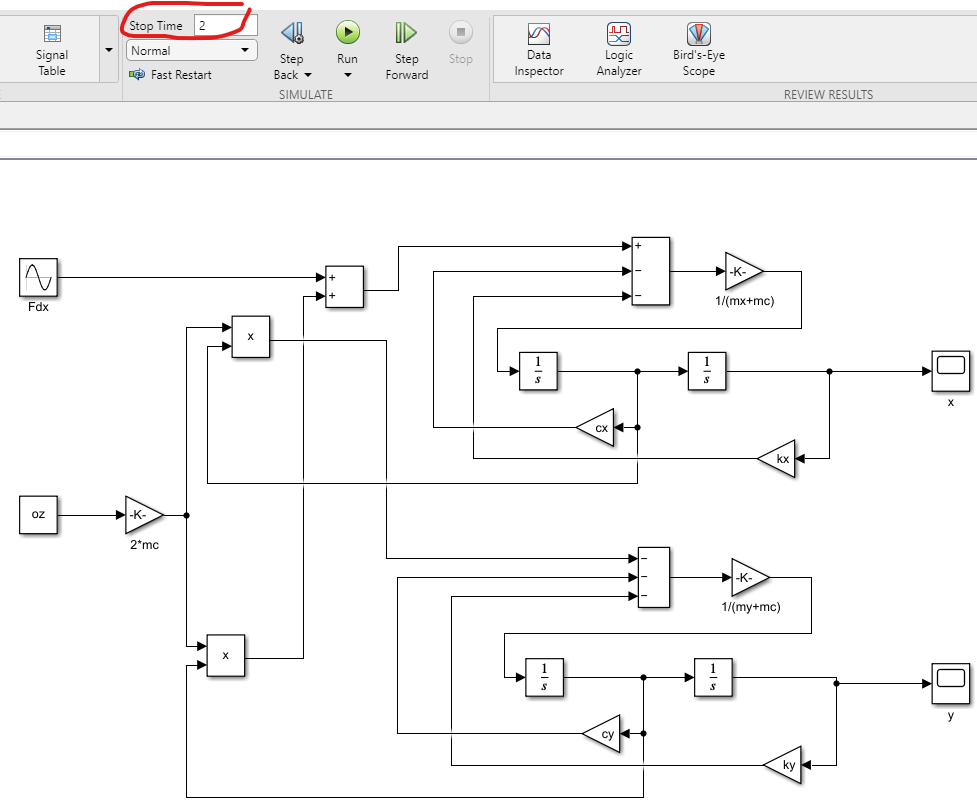Expand the Step Back options arrow
977x809 pixels.
308,75
